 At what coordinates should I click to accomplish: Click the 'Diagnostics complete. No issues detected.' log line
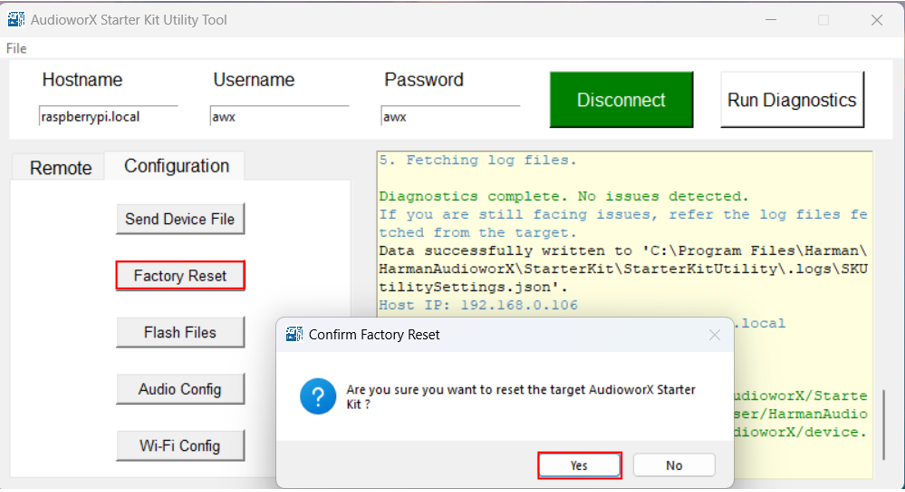(x=563, y=196)
